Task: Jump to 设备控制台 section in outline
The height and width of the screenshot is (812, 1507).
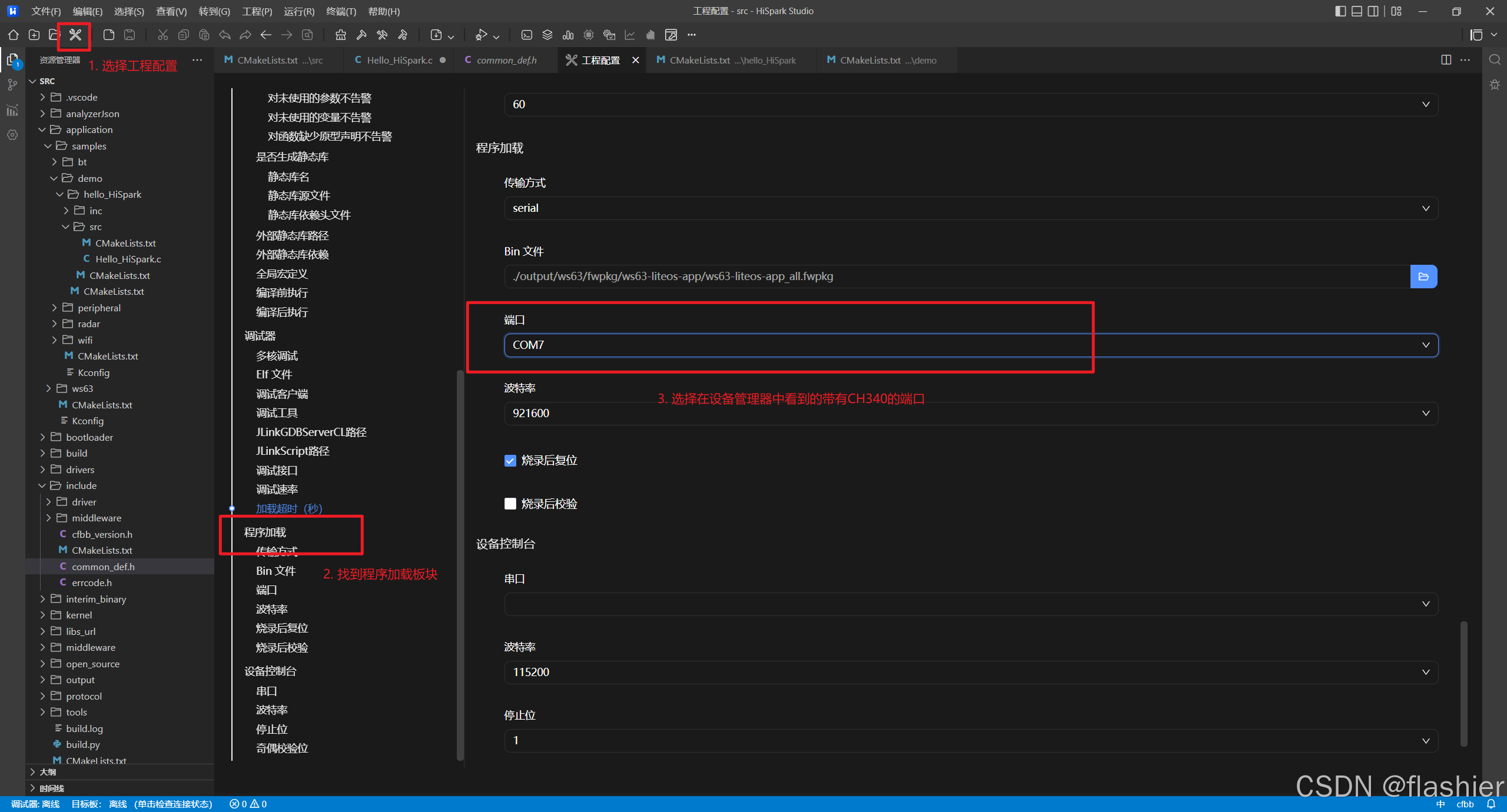Action: (270, 671)
